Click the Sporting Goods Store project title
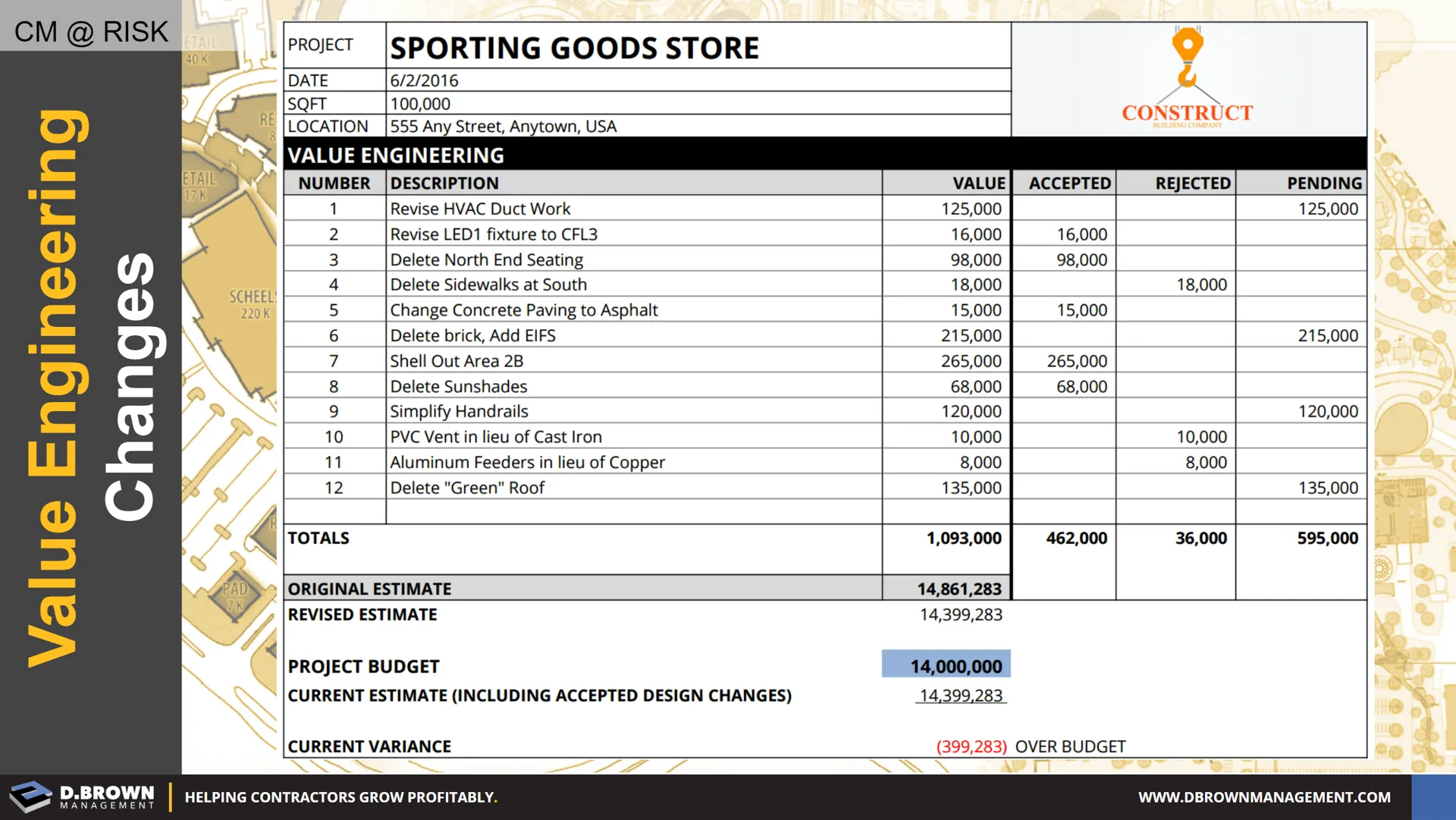Viewport: 1456px width, 820px height. [574, 49]
